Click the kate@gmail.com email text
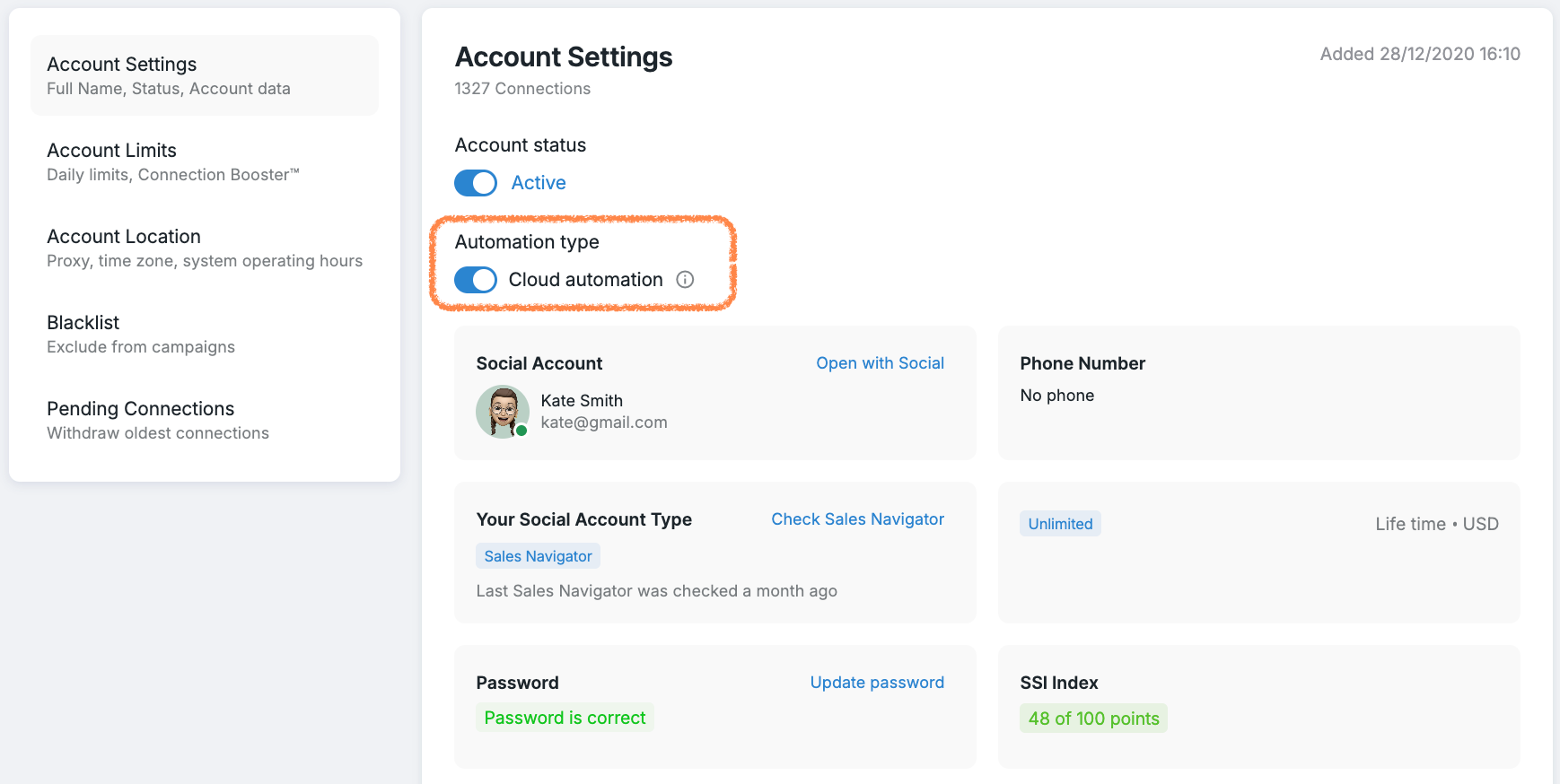Image resolution: width=1560 pixels, height=784 pixels. 604,422
